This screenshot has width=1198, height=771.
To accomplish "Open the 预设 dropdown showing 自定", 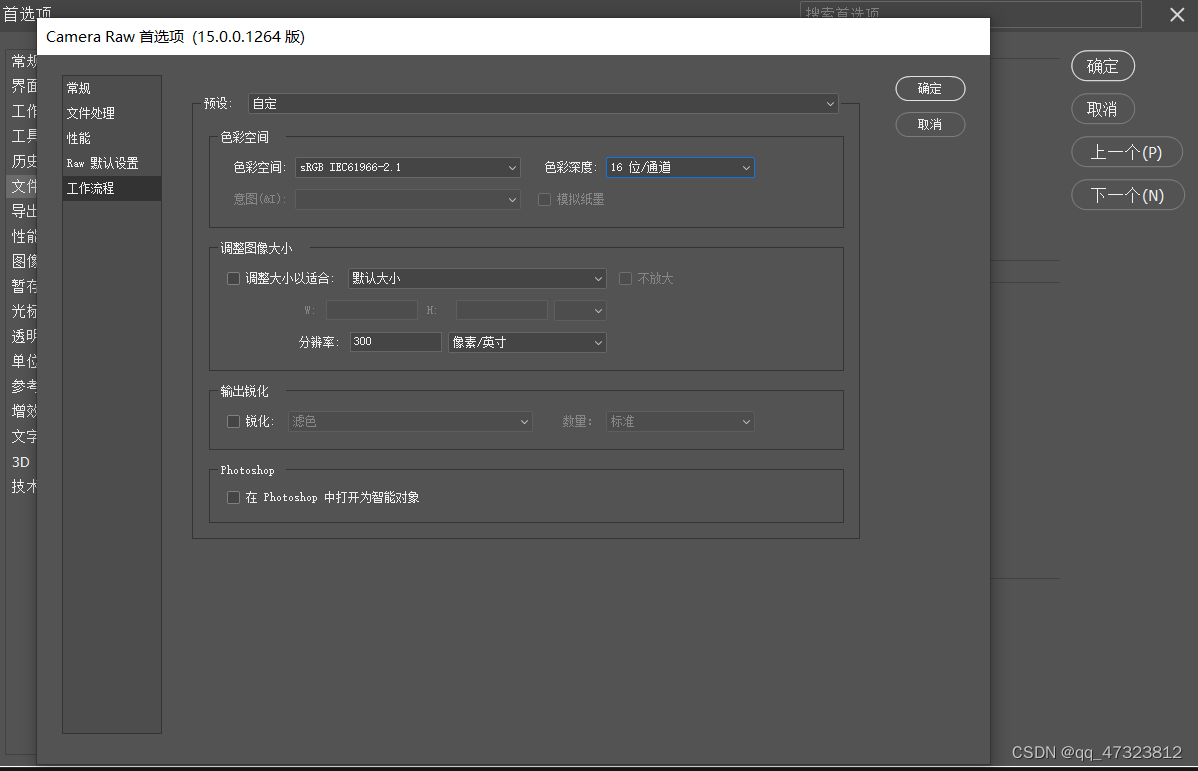I will point(543,103).
